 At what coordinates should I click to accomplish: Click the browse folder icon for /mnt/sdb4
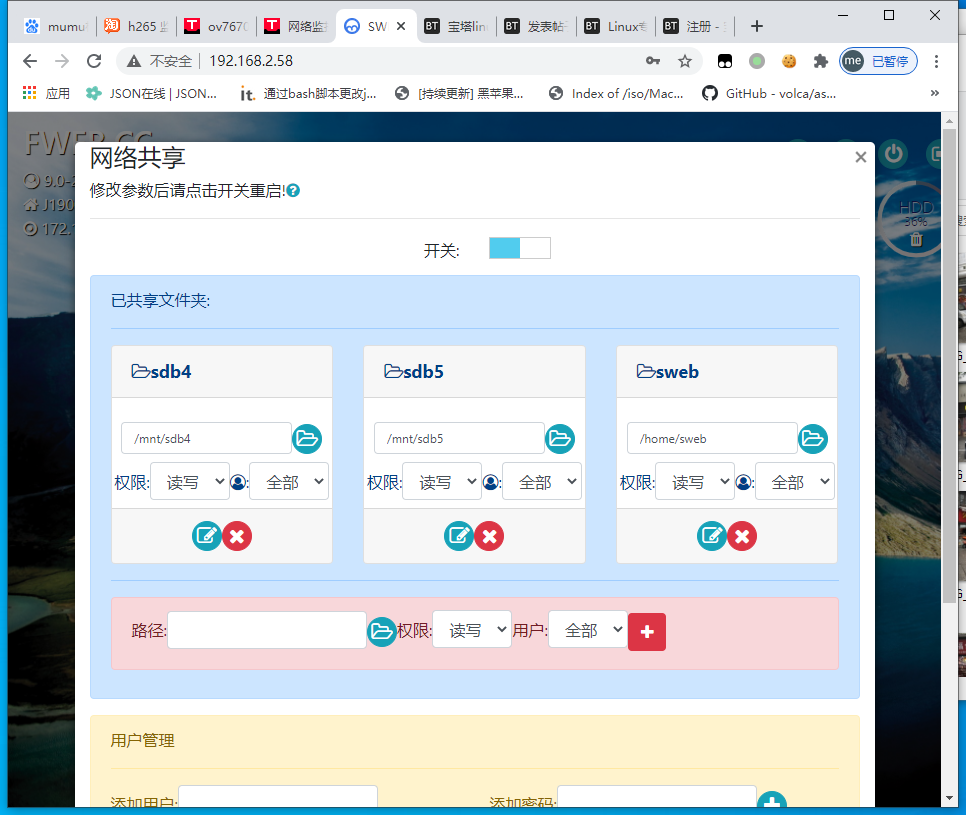tap(307, 438)
